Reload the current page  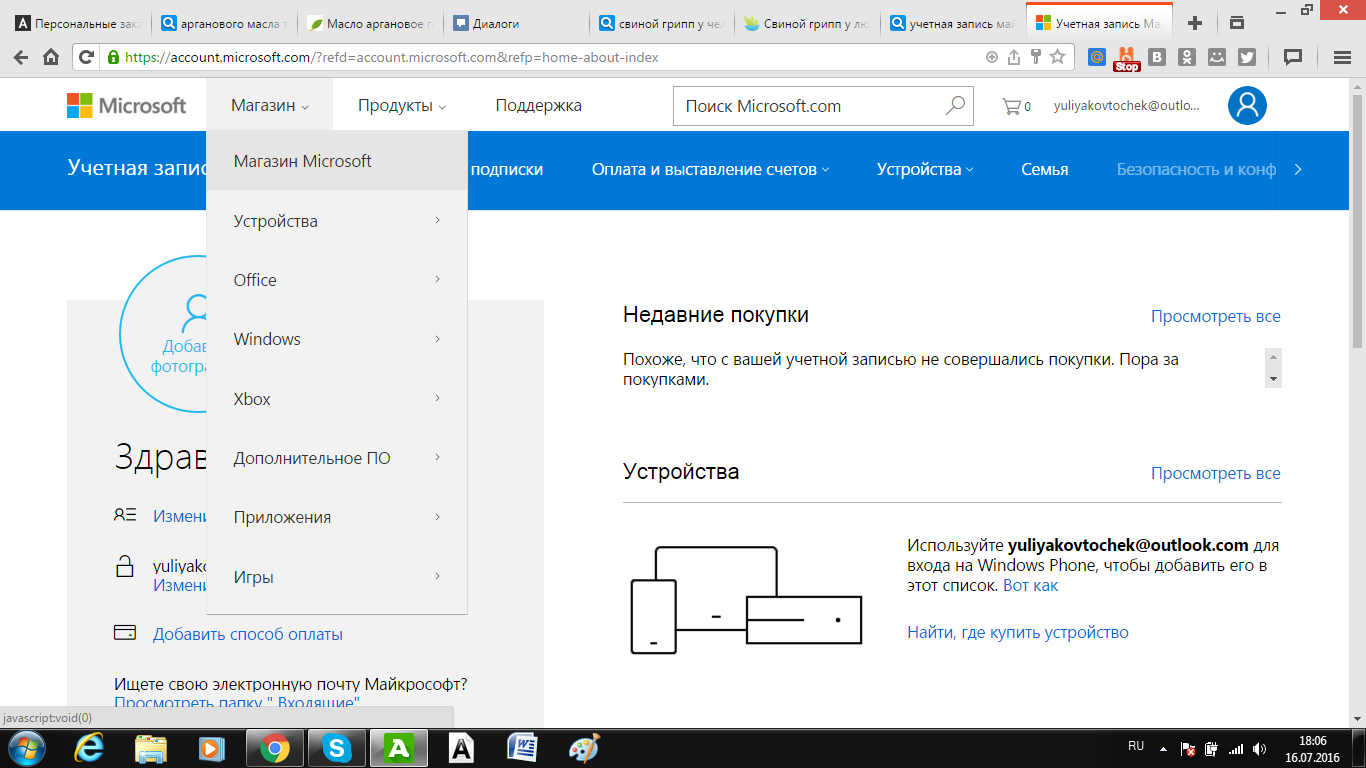pos(87,57)
